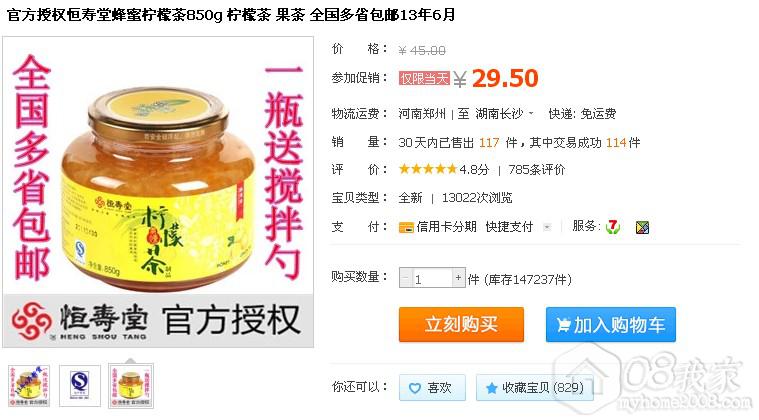This screenshot has height=420, width=759.
Task: Click the colorful square service badge icon
Action: [642, 227]
